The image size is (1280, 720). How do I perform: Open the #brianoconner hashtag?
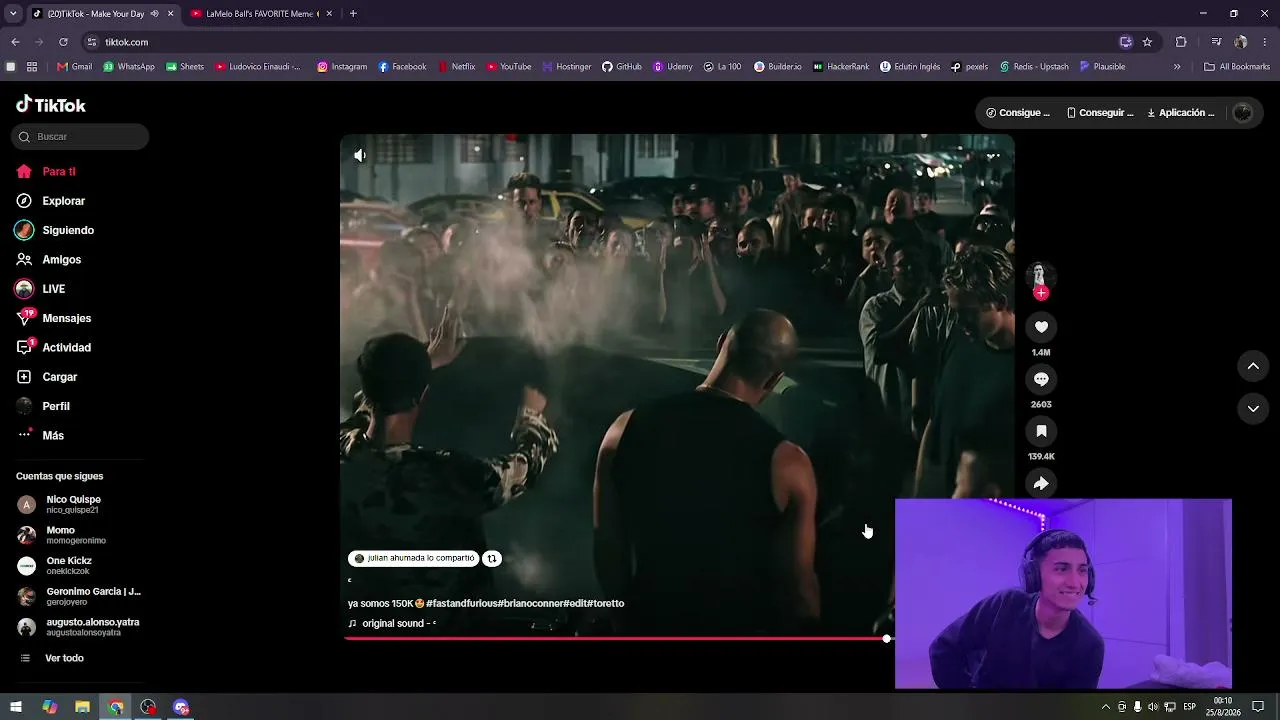click(x=531, y=603)
